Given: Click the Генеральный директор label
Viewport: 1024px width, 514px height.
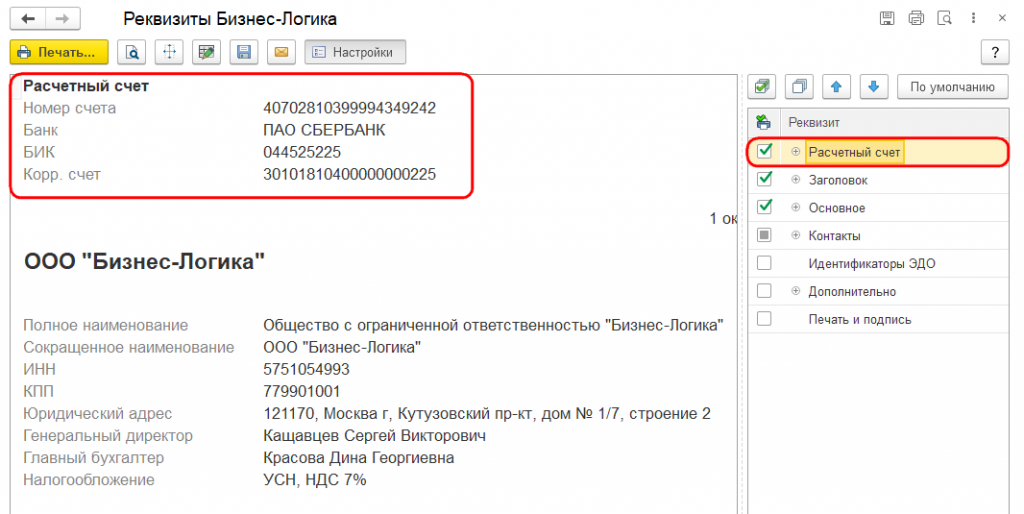Looking at the screenshot, I should pos(108,436).
